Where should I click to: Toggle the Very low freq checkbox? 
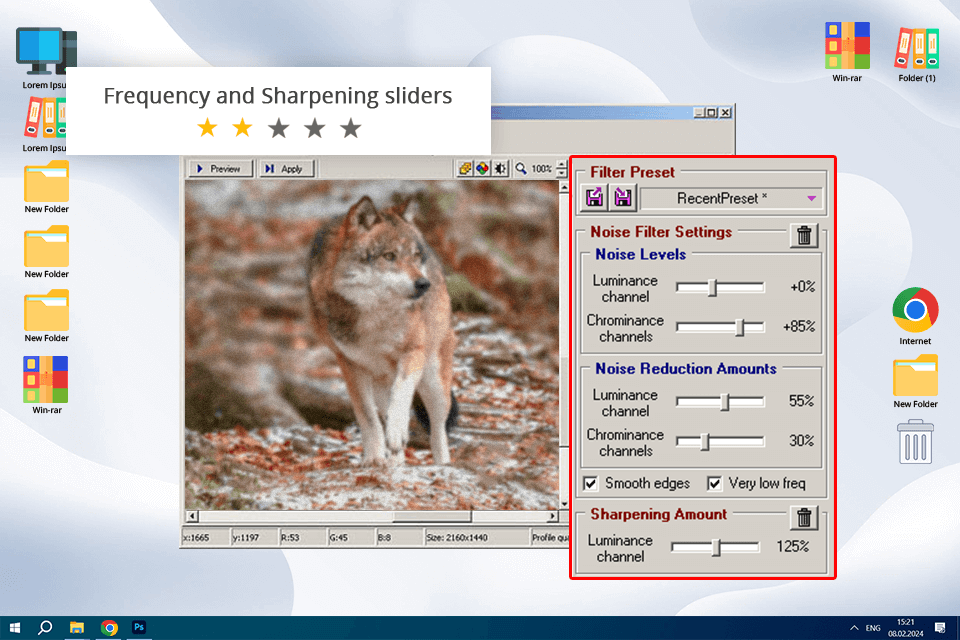point(714,484)
